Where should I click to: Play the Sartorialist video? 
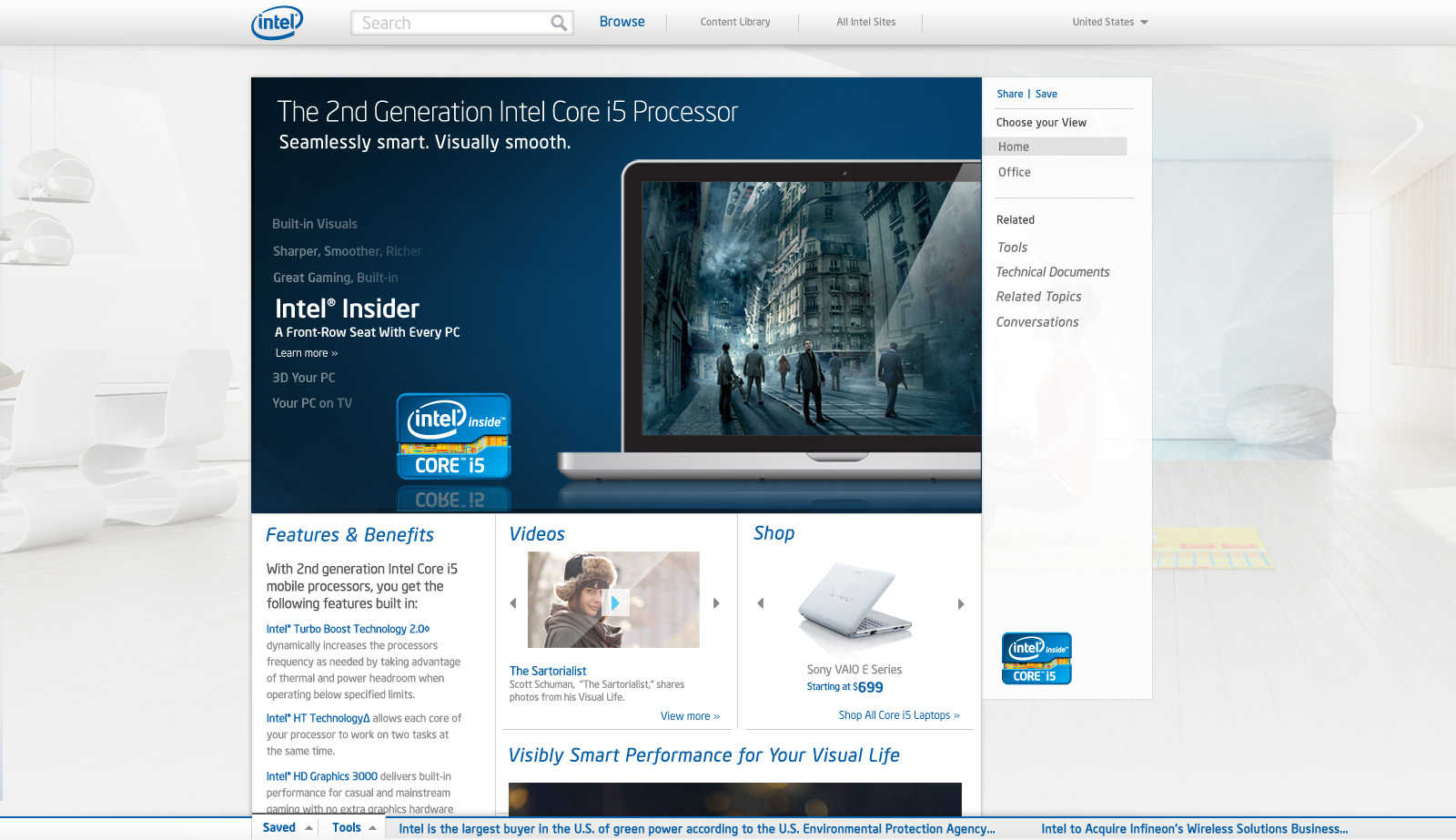[x=615, y=602]
